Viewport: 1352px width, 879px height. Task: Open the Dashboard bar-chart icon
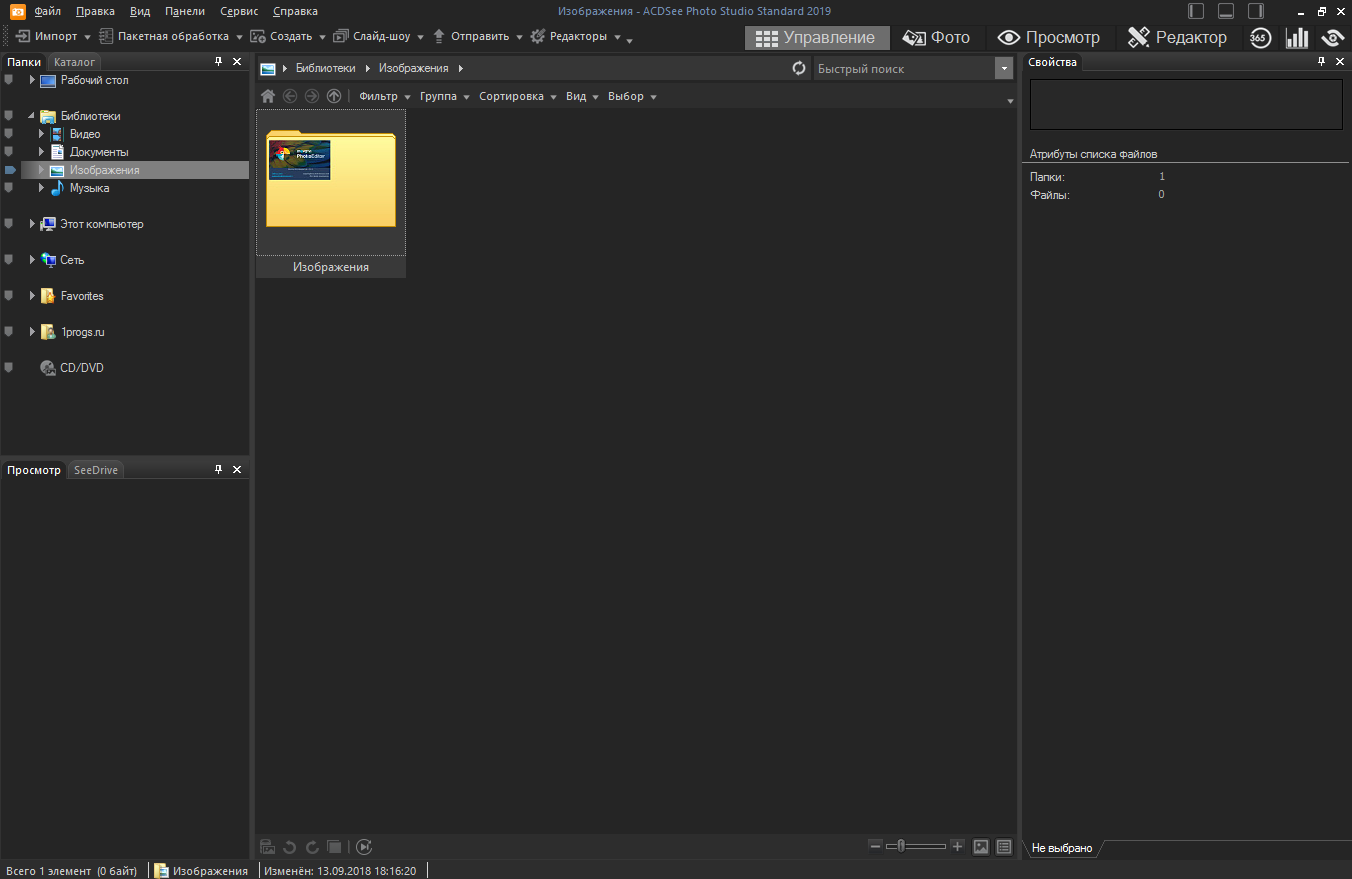pyautogui.click(x=1297, y=38)
